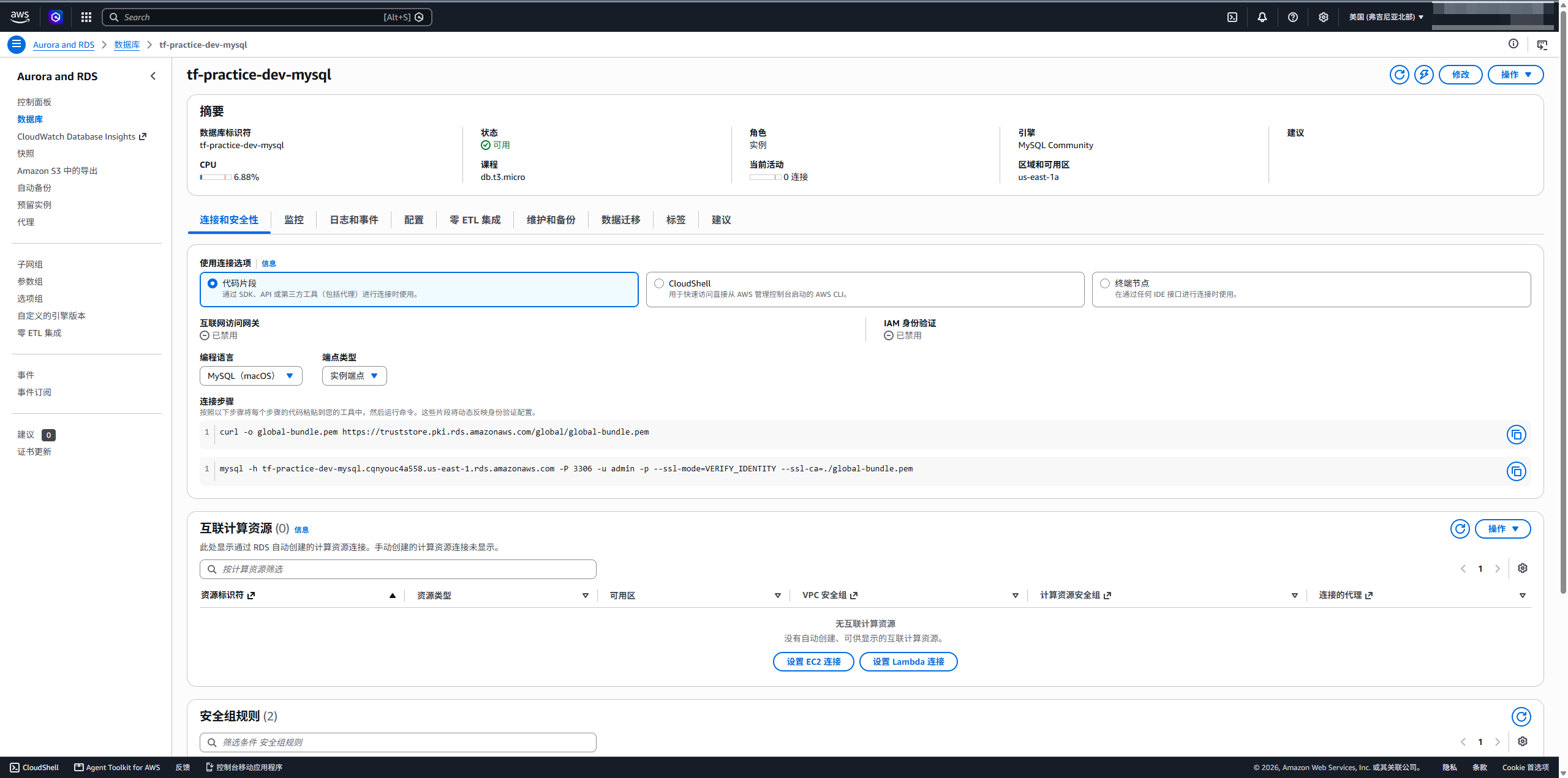This screenshot has height=778, width=1568.
Task: Open 控制台移动应用程序 in the footer
Action: (244, 768)
